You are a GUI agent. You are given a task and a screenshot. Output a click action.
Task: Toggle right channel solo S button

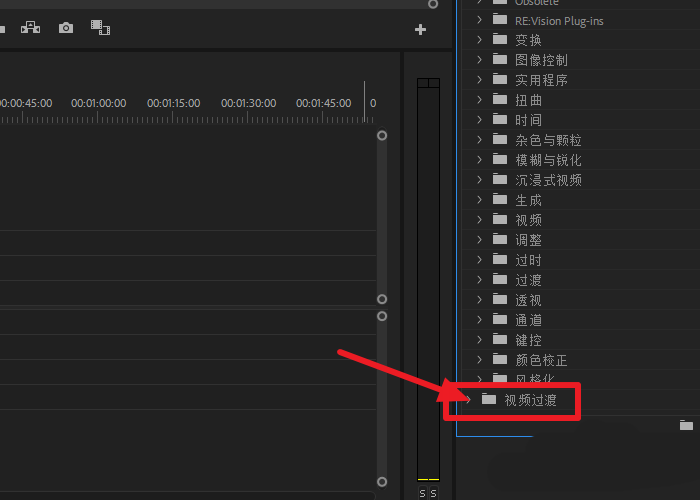pos(434,493)
